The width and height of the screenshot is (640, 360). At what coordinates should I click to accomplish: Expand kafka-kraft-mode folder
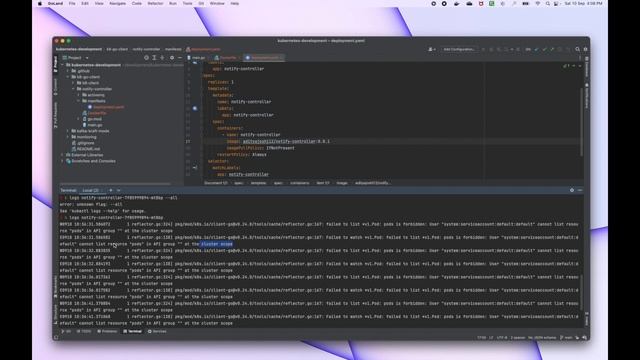pyautogui.click(x=68, y=131)
